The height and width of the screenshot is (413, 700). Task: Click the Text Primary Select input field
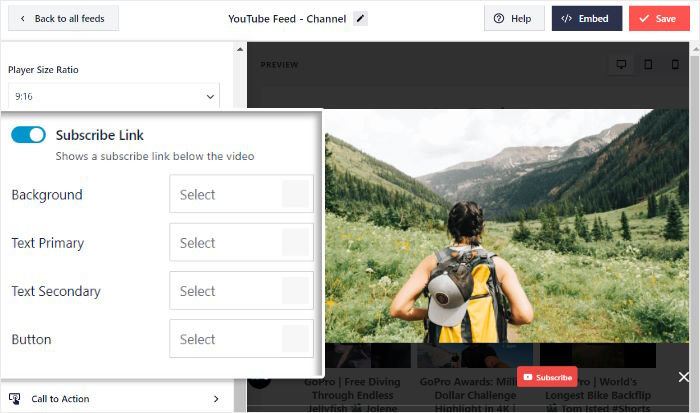click(x=241, y=242)
